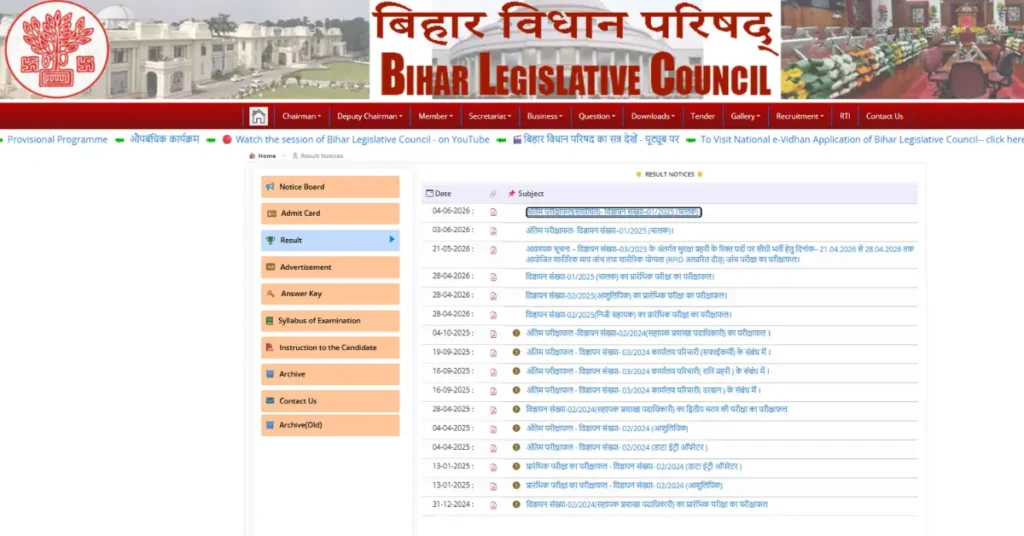Open the Provisional Programme ticker link
The image size is (1024, 536).
pos(57,140)
